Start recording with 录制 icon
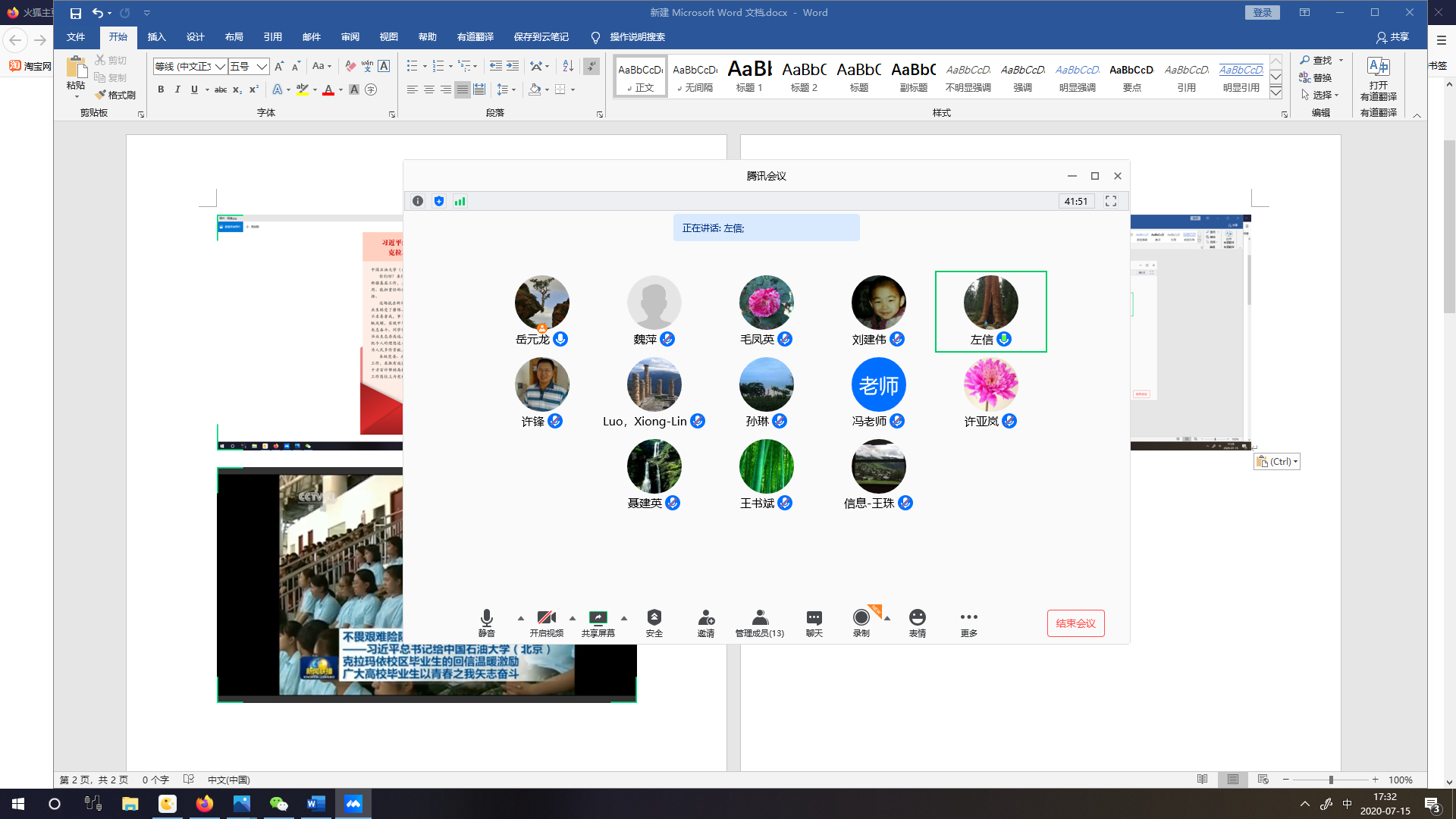The image size is (1456, 819). [x=861, y=618]
